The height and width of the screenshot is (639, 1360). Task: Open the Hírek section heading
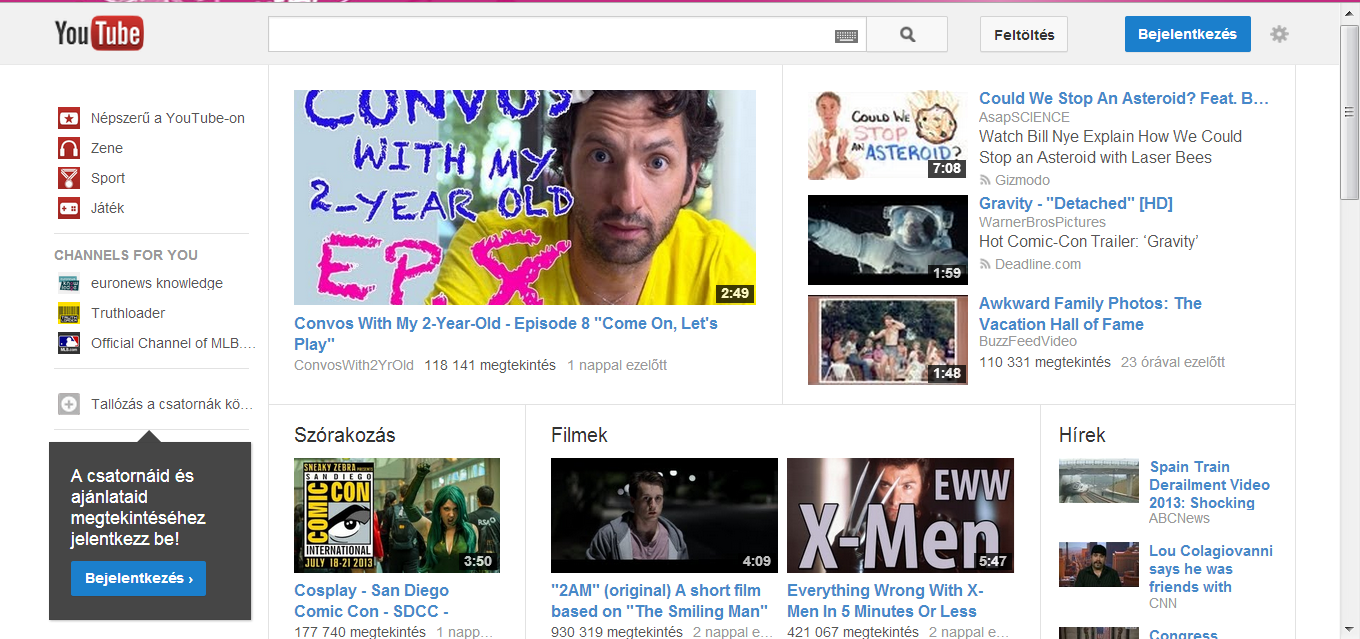tap(1082, 435)
